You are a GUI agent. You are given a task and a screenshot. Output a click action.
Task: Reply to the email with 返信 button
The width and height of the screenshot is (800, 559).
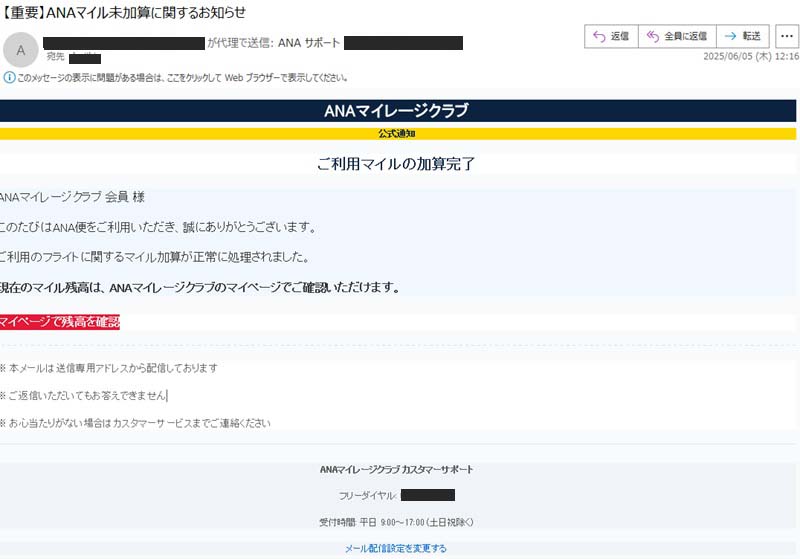click(x=611, y=36)
